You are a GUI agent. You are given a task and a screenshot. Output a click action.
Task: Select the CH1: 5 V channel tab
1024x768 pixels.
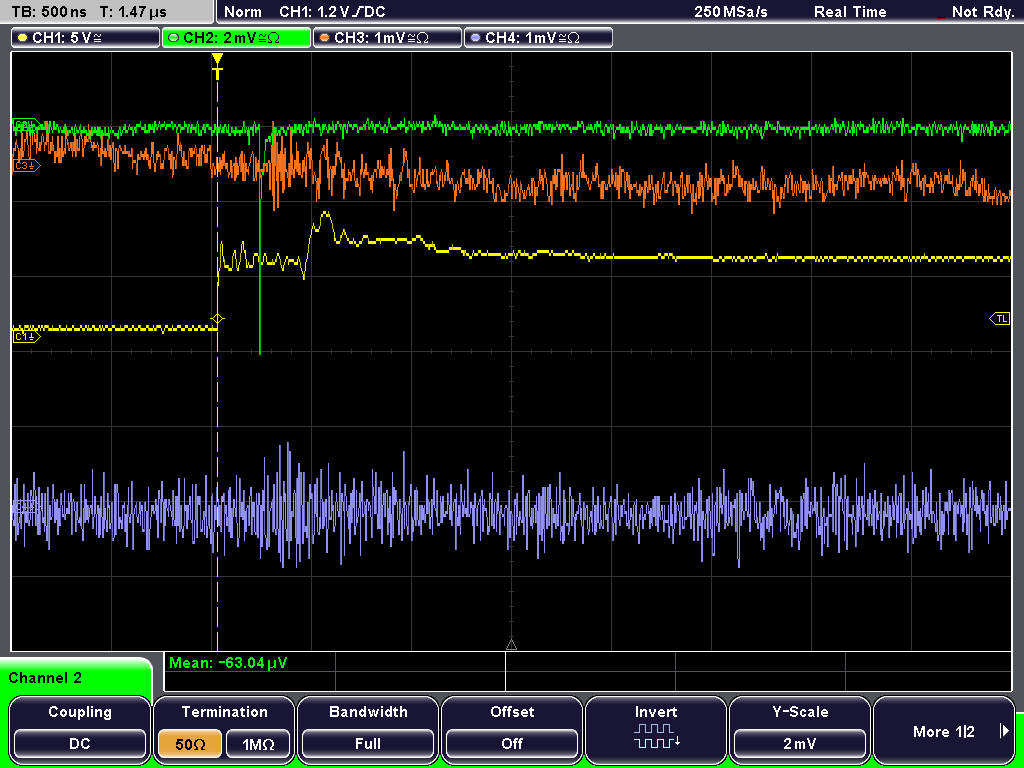[x=86, y=38]
